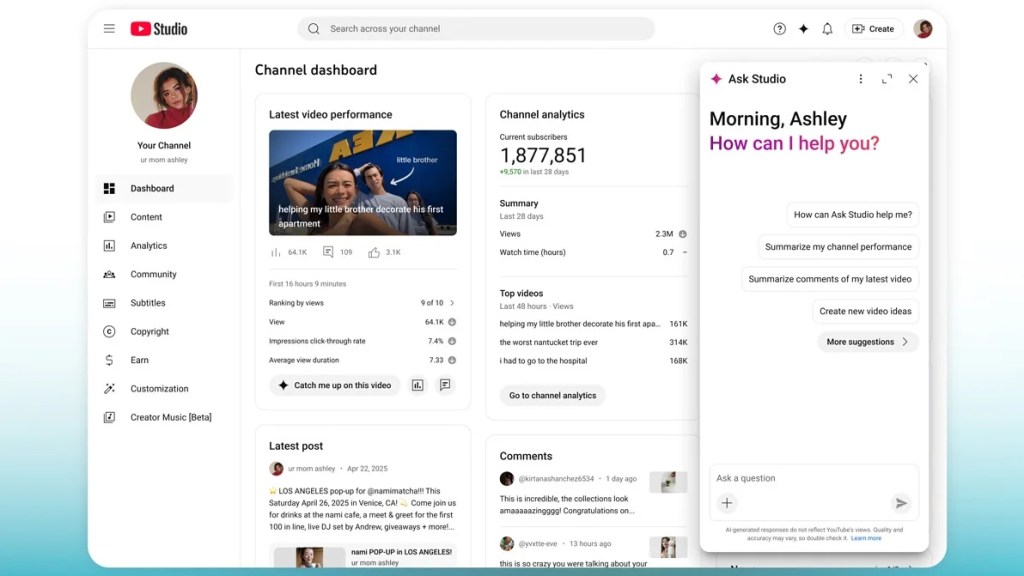This screenshot has height=576, width=1024.
Task: Click the help question mark icon
Action: point(780,29)
